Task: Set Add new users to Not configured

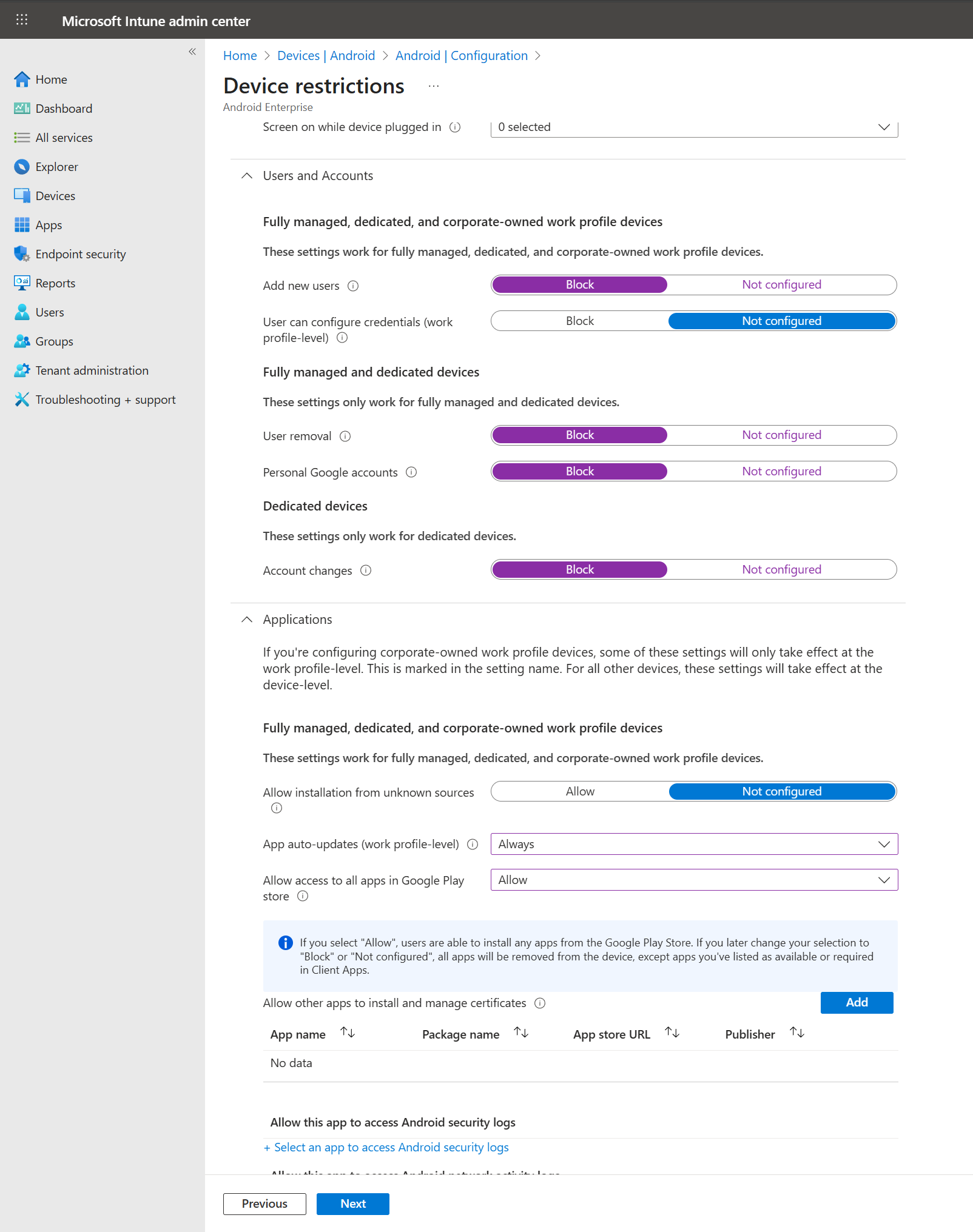Action: point(781,285)
